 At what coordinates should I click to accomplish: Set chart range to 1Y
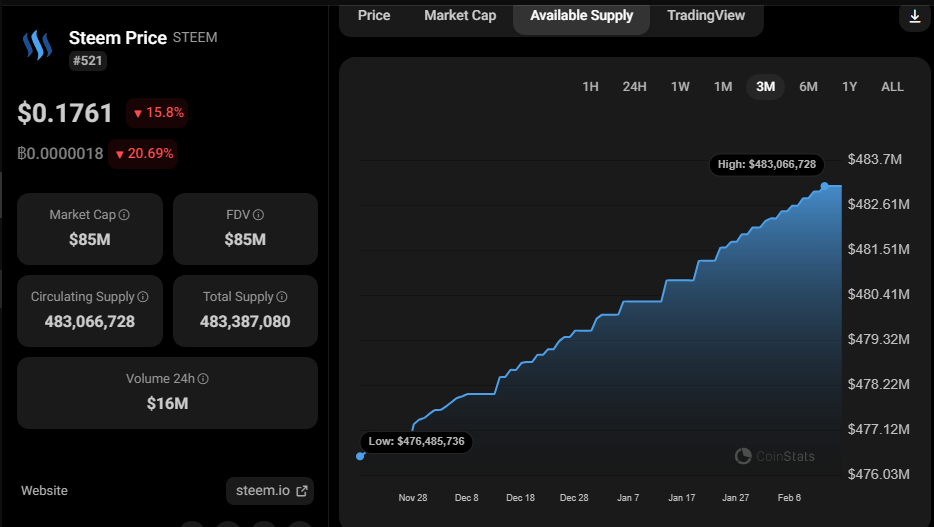(849, 87)
